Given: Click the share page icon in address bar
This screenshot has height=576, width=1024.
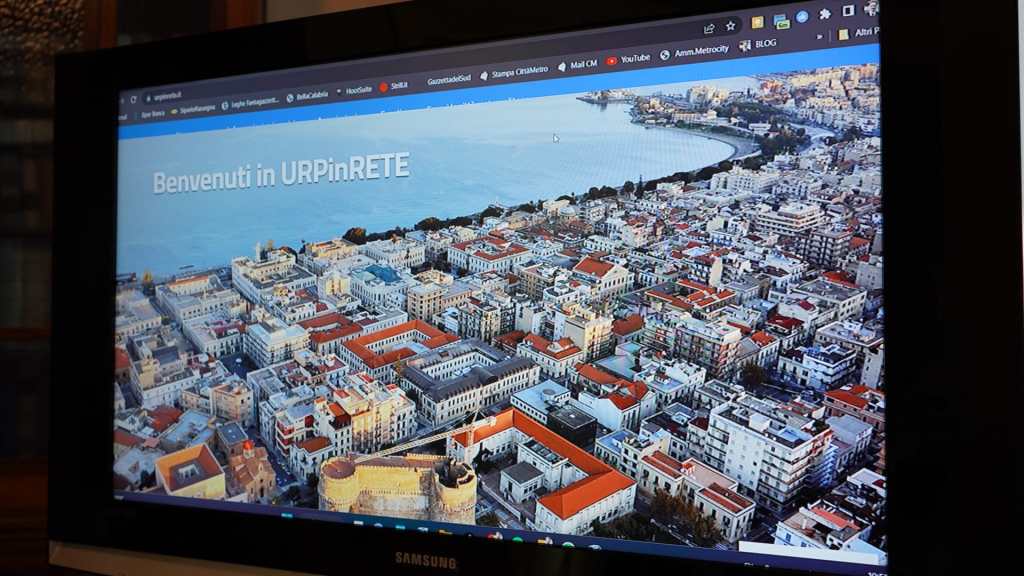Looking at the screenshot, I should (x=709, y=28).
